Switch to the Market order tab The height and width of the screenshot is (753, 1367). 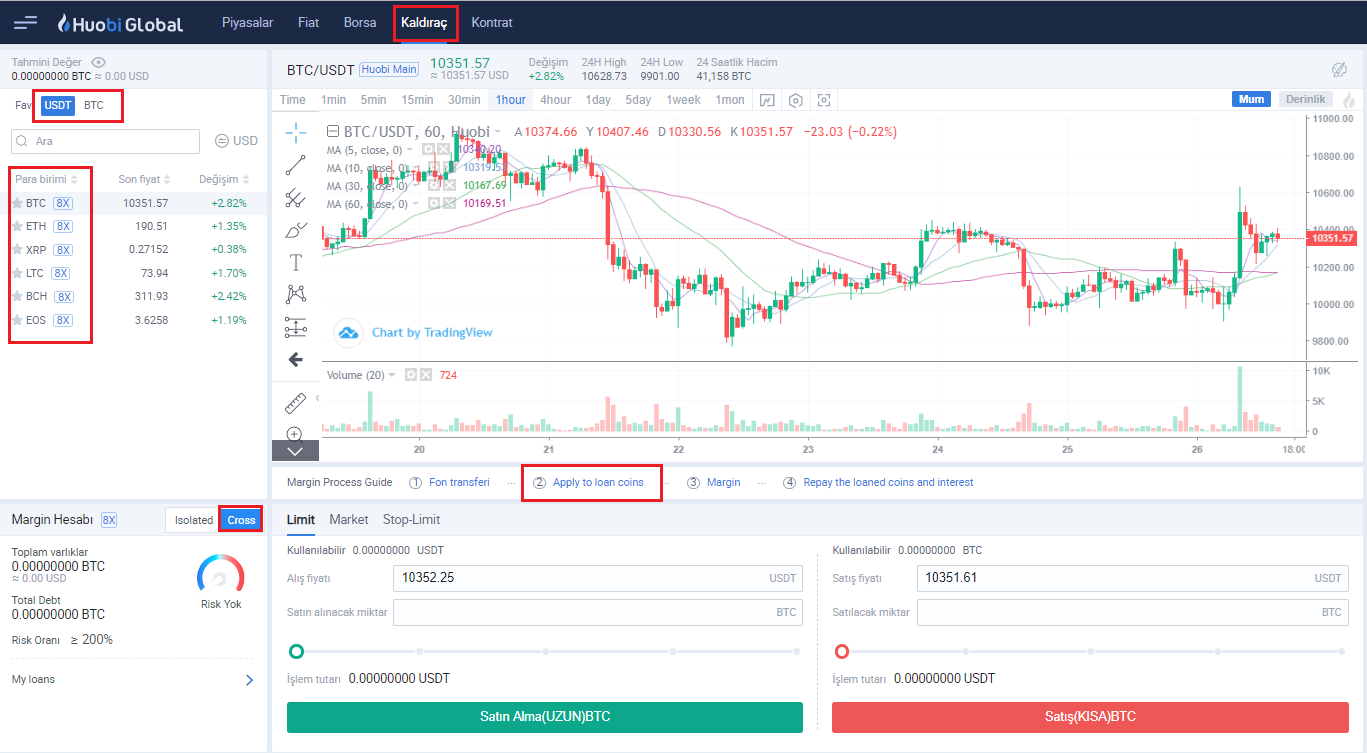tap(349, 520)
